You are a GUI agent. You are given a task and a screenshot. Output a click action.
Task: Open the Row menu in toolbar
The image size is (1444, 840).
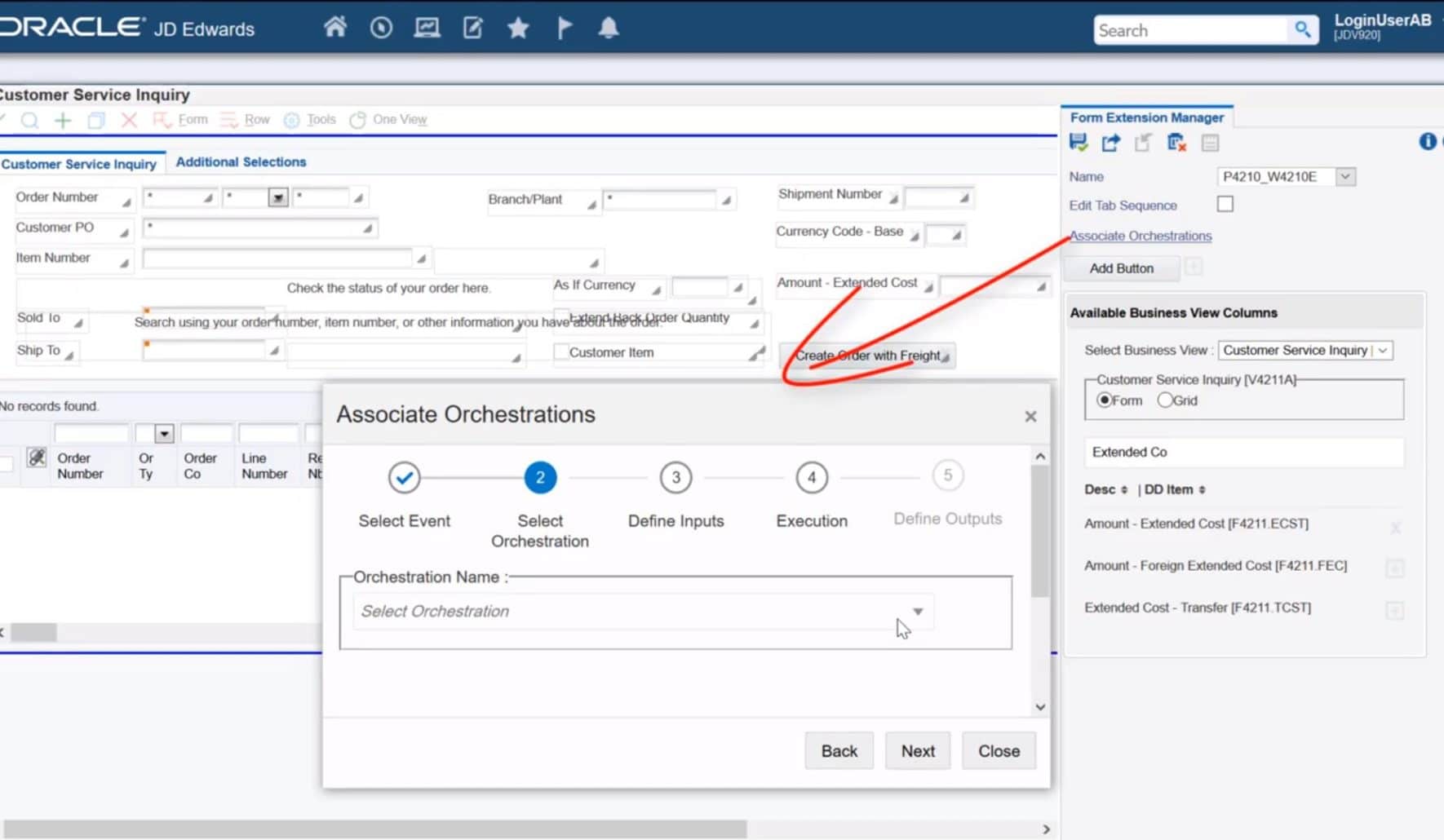click(246, 119)
